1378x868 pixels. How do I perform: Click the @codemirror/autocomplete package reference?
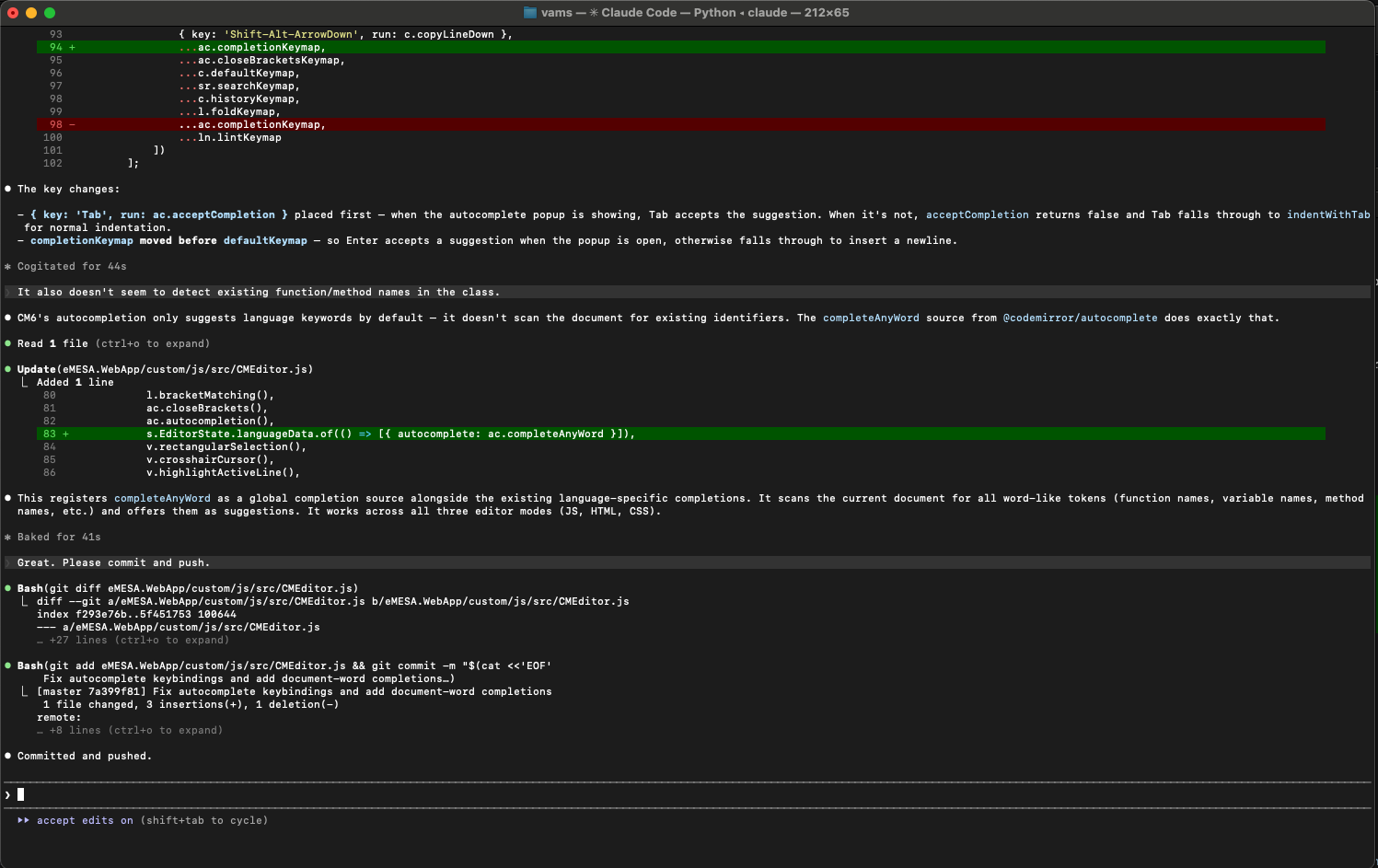[x=1080, y=318]
